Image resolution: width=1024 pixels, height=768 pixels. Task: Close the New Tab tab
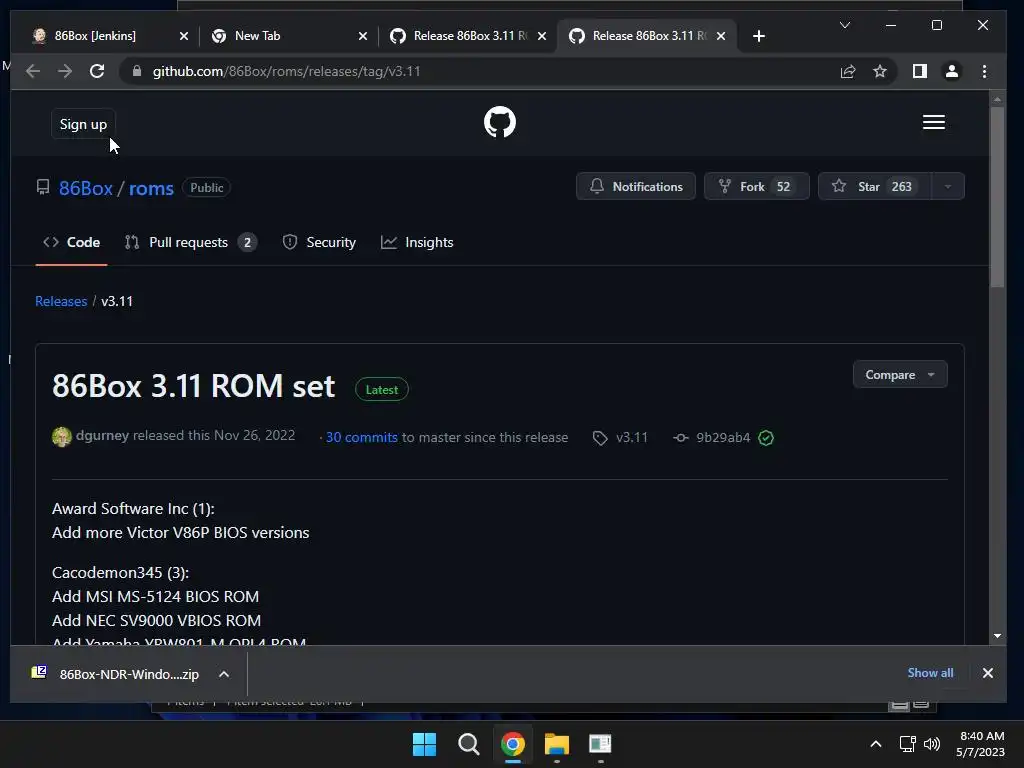click(362, 36)
